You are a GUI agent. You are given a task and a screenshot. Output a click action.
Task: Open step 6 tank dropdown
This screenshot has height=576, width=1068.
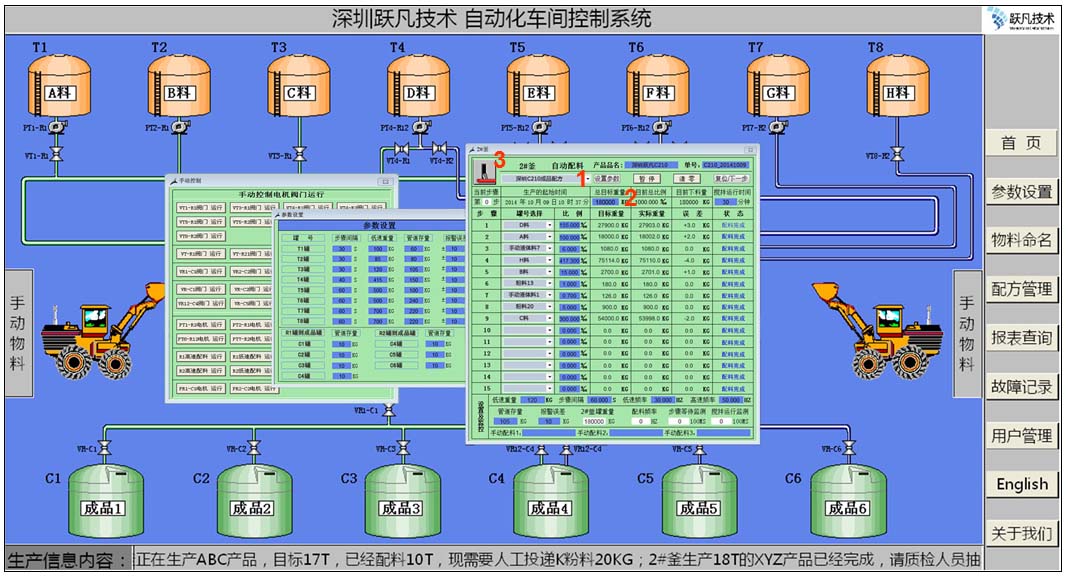coord(528,283)
